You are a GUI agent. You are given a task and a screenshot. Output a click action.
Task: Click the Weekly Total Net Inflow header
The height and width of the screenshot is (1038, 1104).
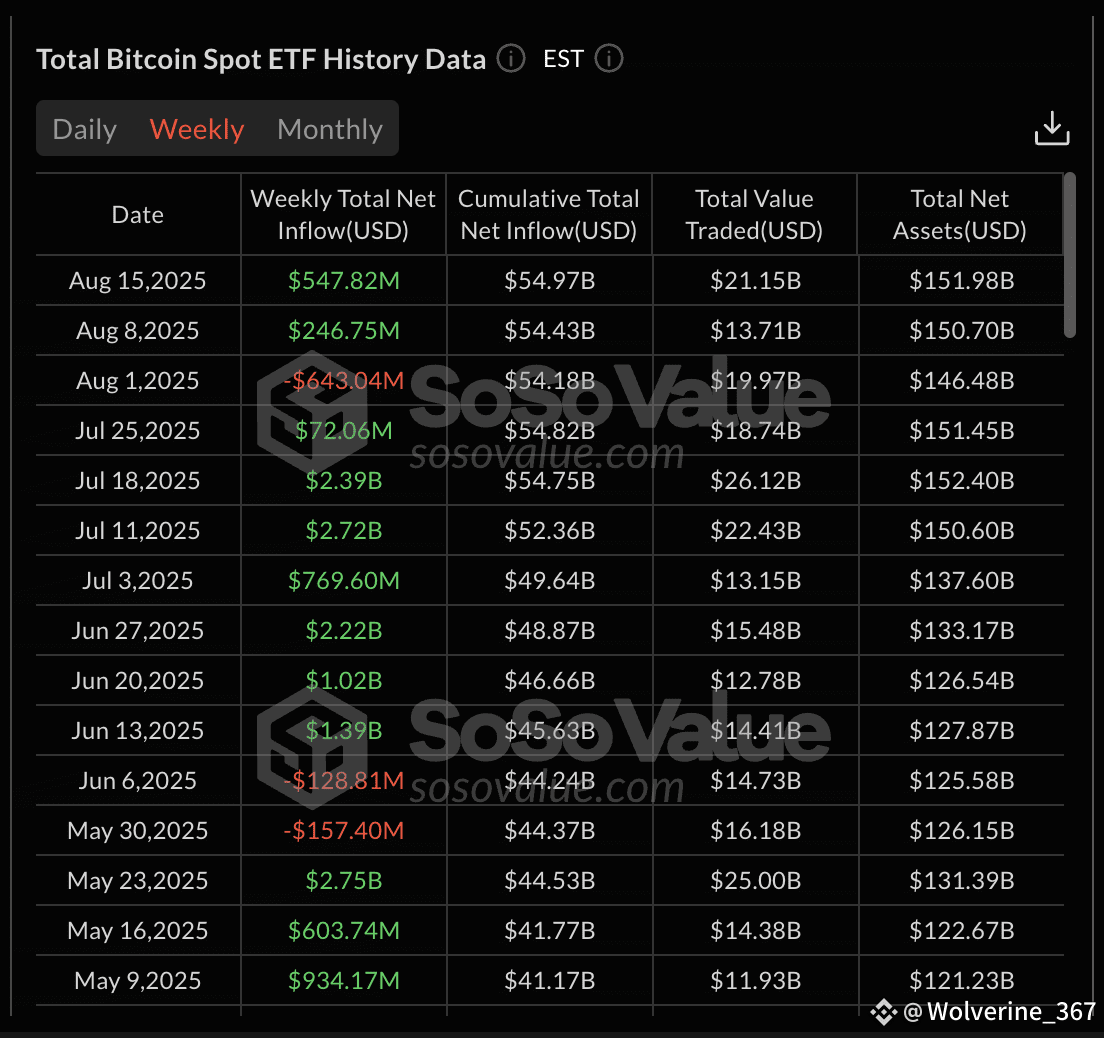coord(344,214)
